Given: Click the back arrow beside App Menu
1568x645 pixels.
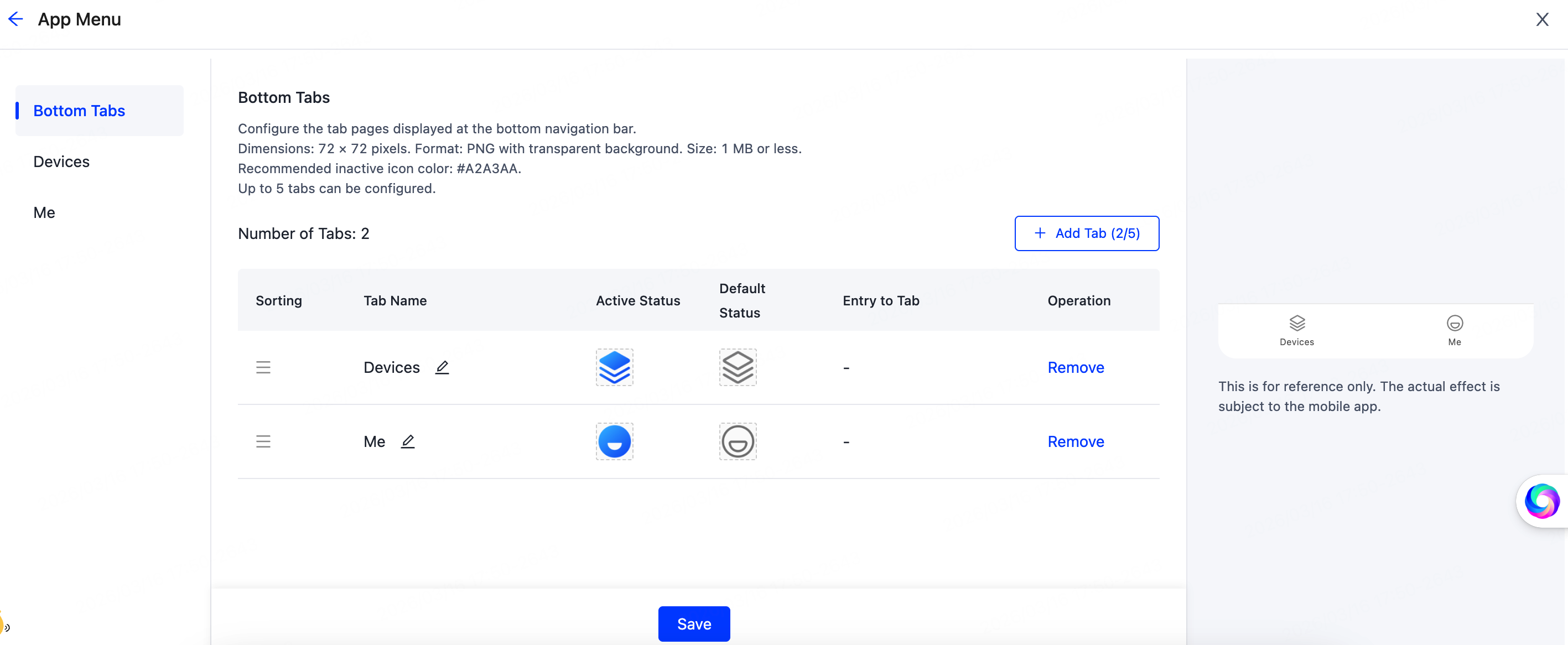Looking at the screenshot, I should pyautogui.click(x=16, y=19).
